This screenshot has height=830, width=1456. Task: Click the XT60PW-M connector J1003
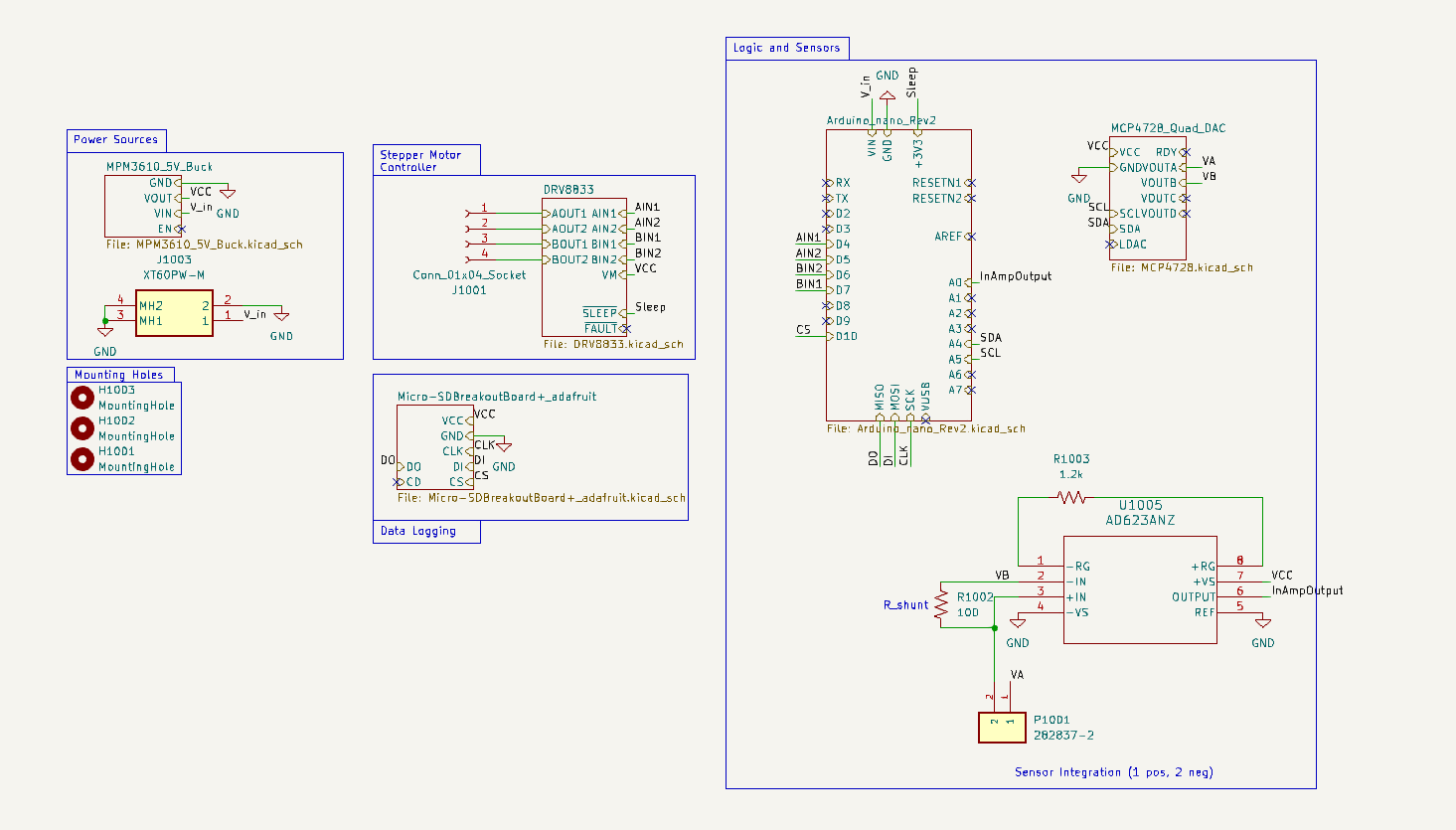point(174,314)
